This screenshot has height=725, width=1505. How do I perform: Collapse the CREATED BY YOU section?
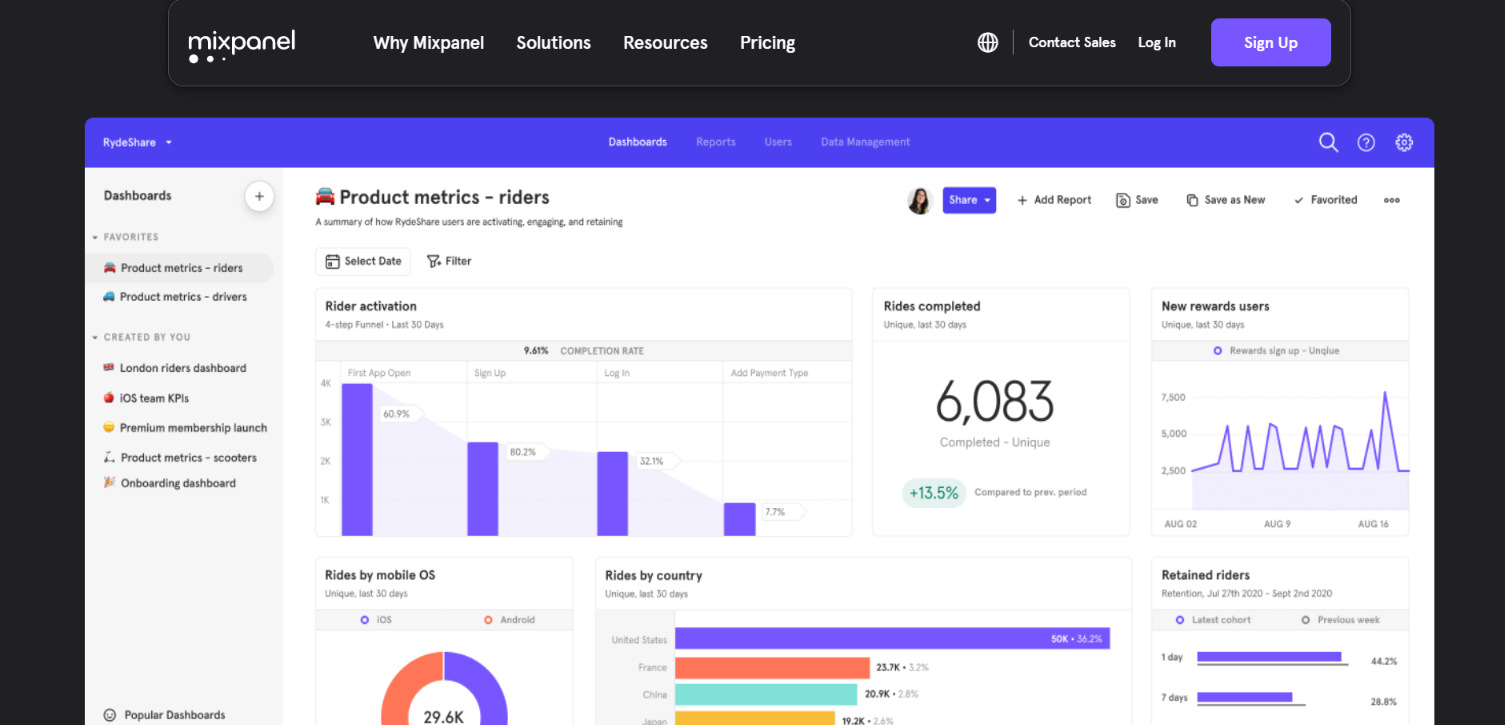point(95,338)
